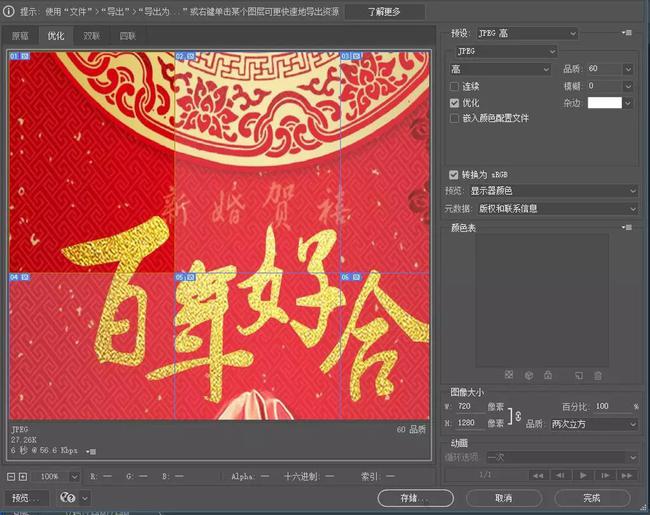The width and height of the screenshot is (650, 515).
Task: Jump to first animation frame
Action: [538, 475]
